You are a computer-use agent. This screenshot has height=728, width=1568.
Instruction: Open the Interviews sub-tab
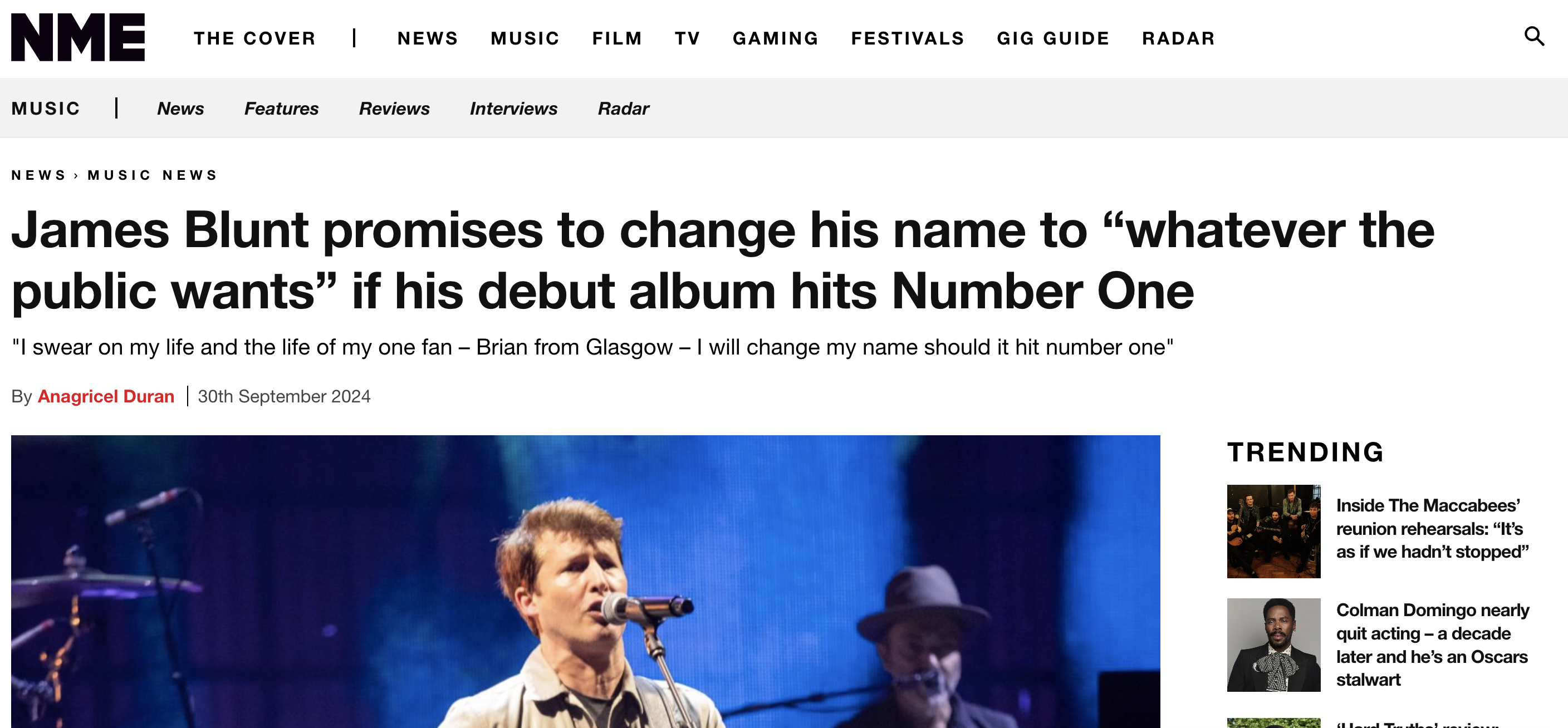point(513,109)
